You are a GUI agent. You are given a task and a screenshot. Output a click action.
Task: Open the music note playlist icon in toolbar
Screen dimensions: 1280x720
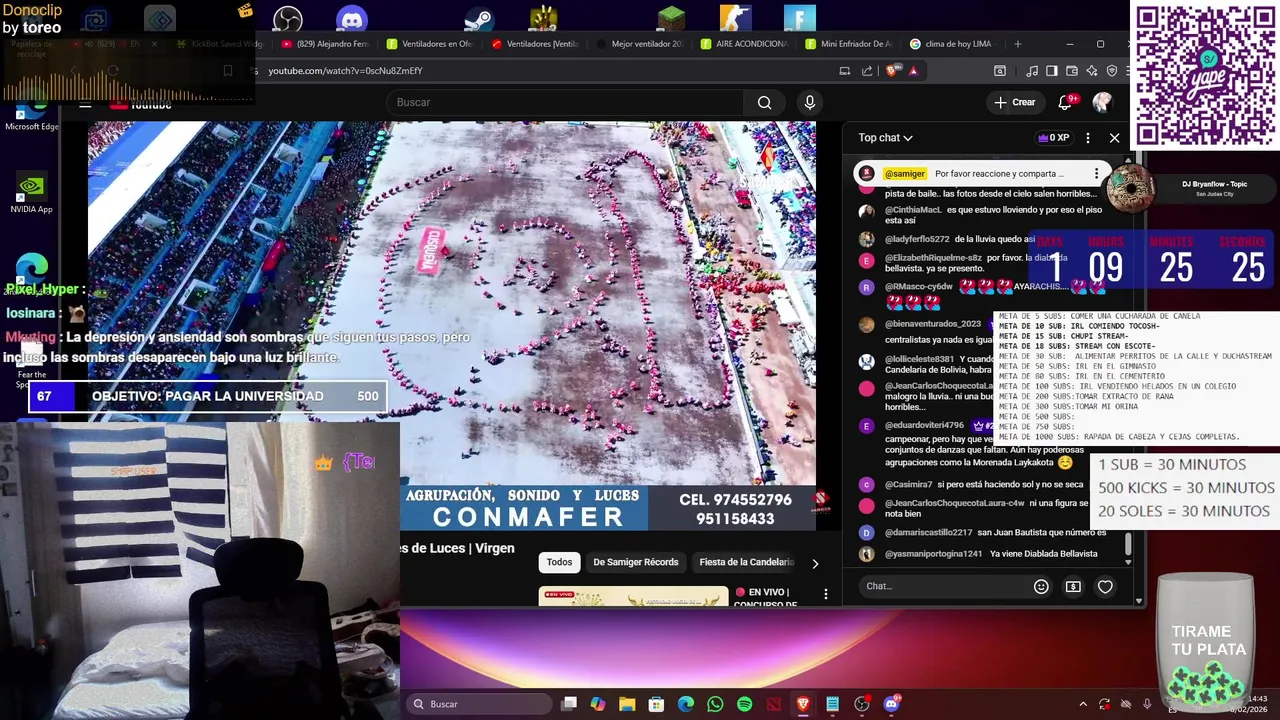click(x=1032, y=71)
